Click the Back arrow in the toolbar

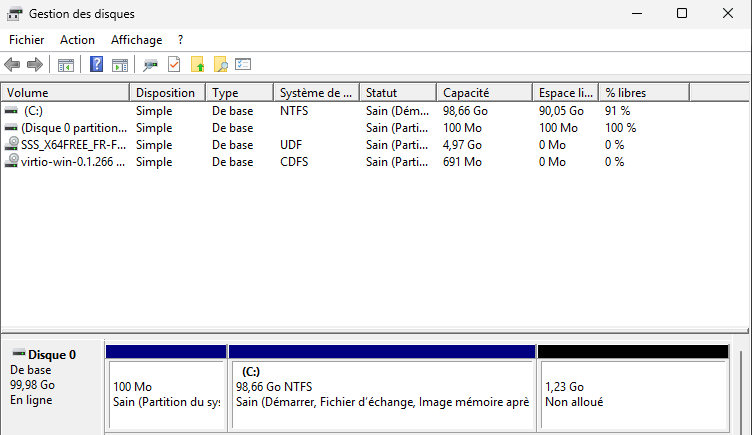click(12, 65)
